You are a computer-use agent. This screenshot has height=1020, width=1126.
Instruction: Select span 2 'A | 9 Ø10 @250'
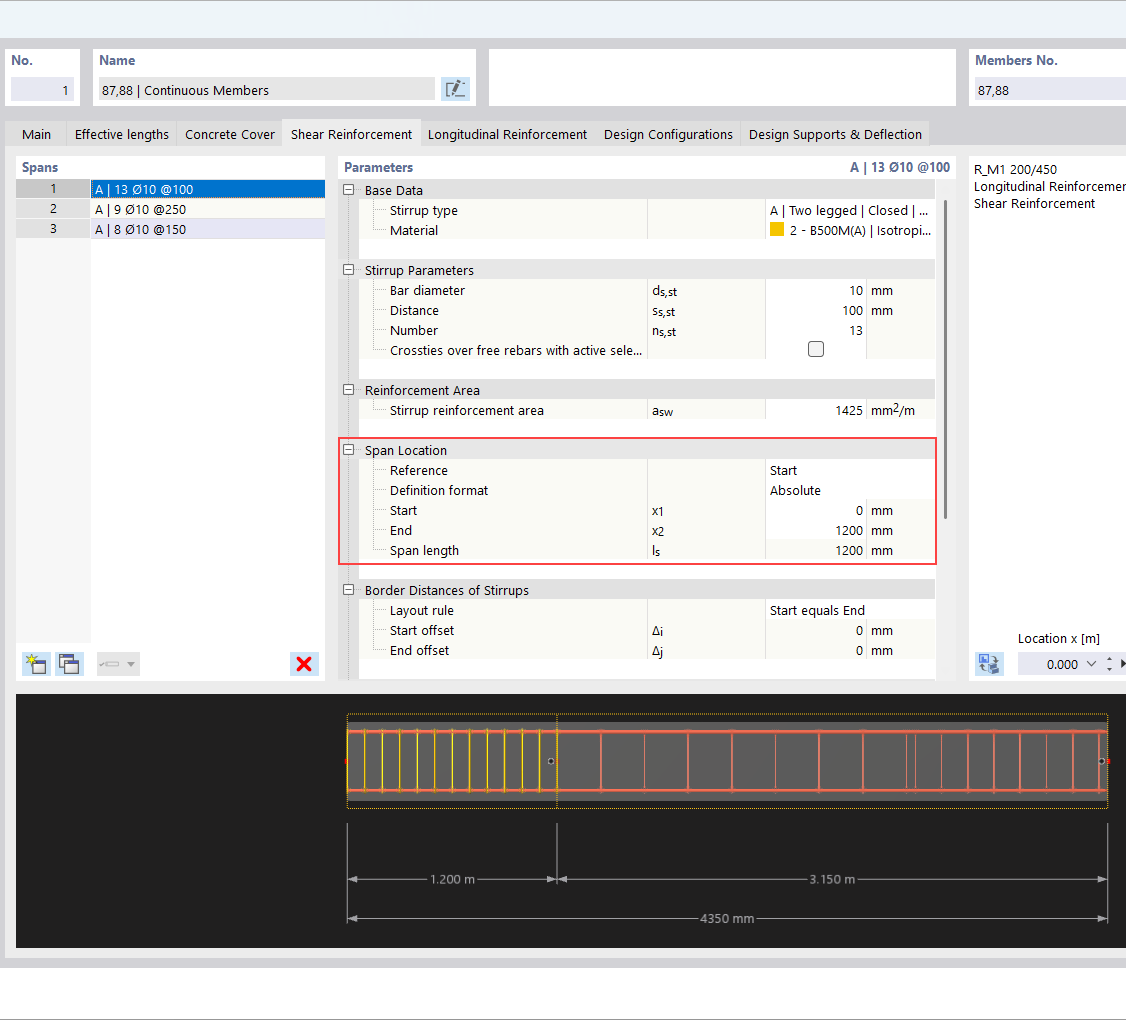point(207,210)
